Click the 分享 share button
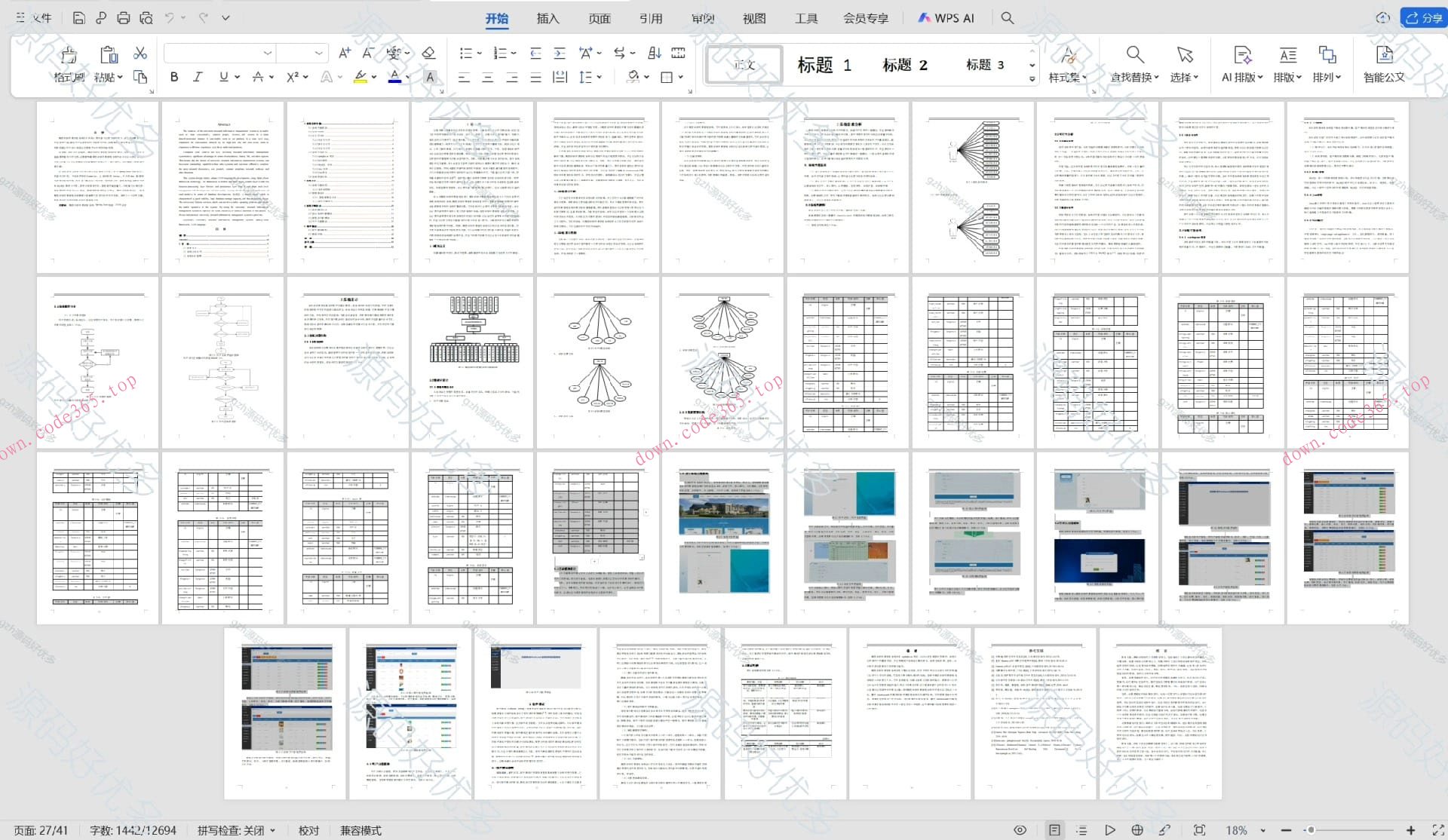 click(1423, 18)
